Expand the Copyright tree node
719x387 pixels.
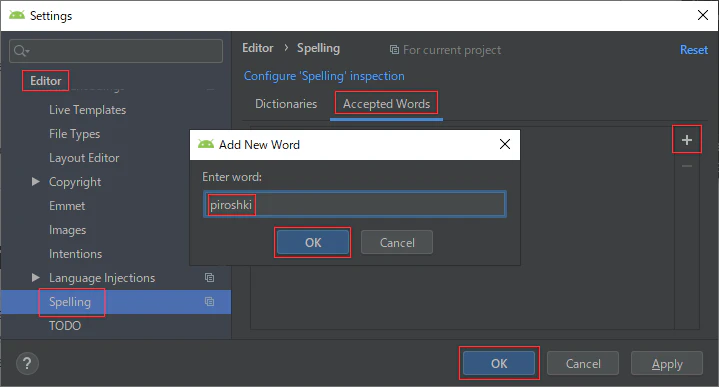tap(35, 182)
